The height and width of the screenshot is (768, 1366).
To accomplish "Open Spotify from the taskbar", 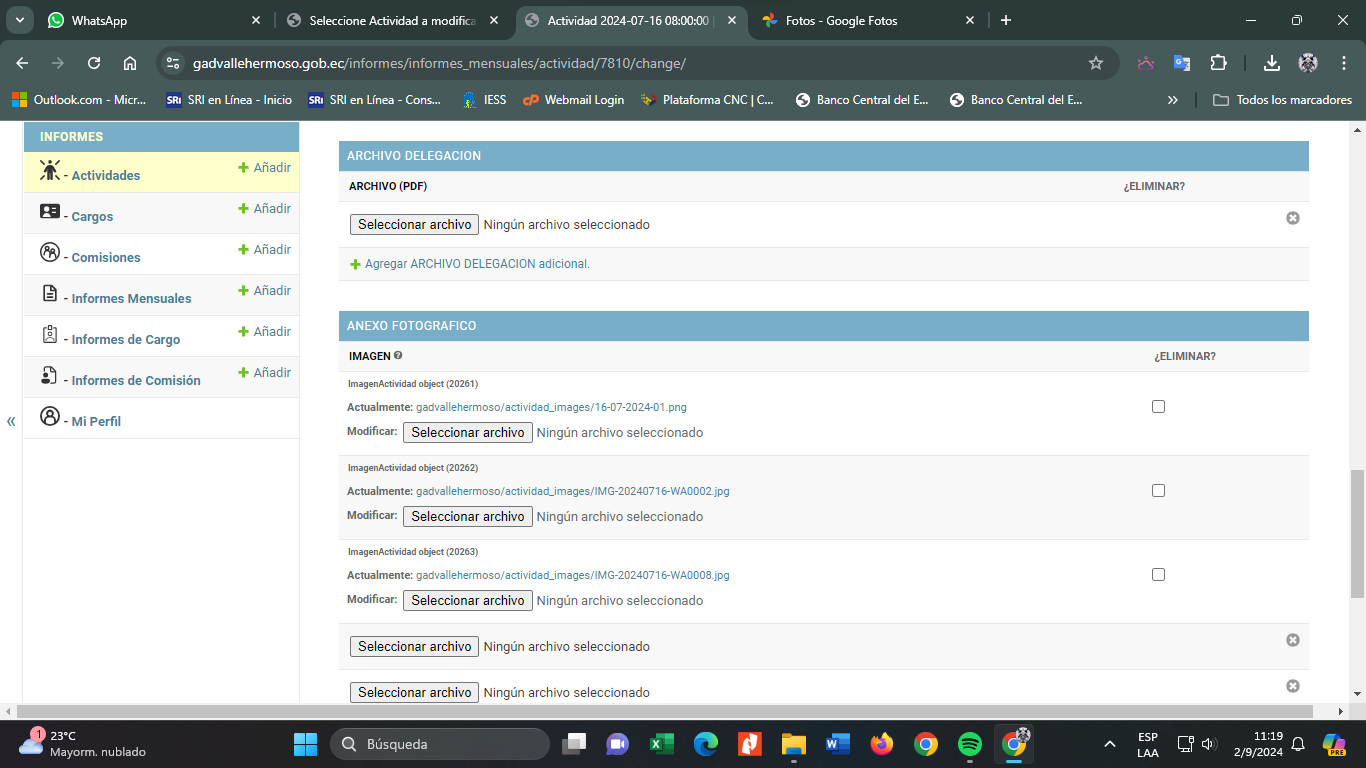I will click(969, 744).
